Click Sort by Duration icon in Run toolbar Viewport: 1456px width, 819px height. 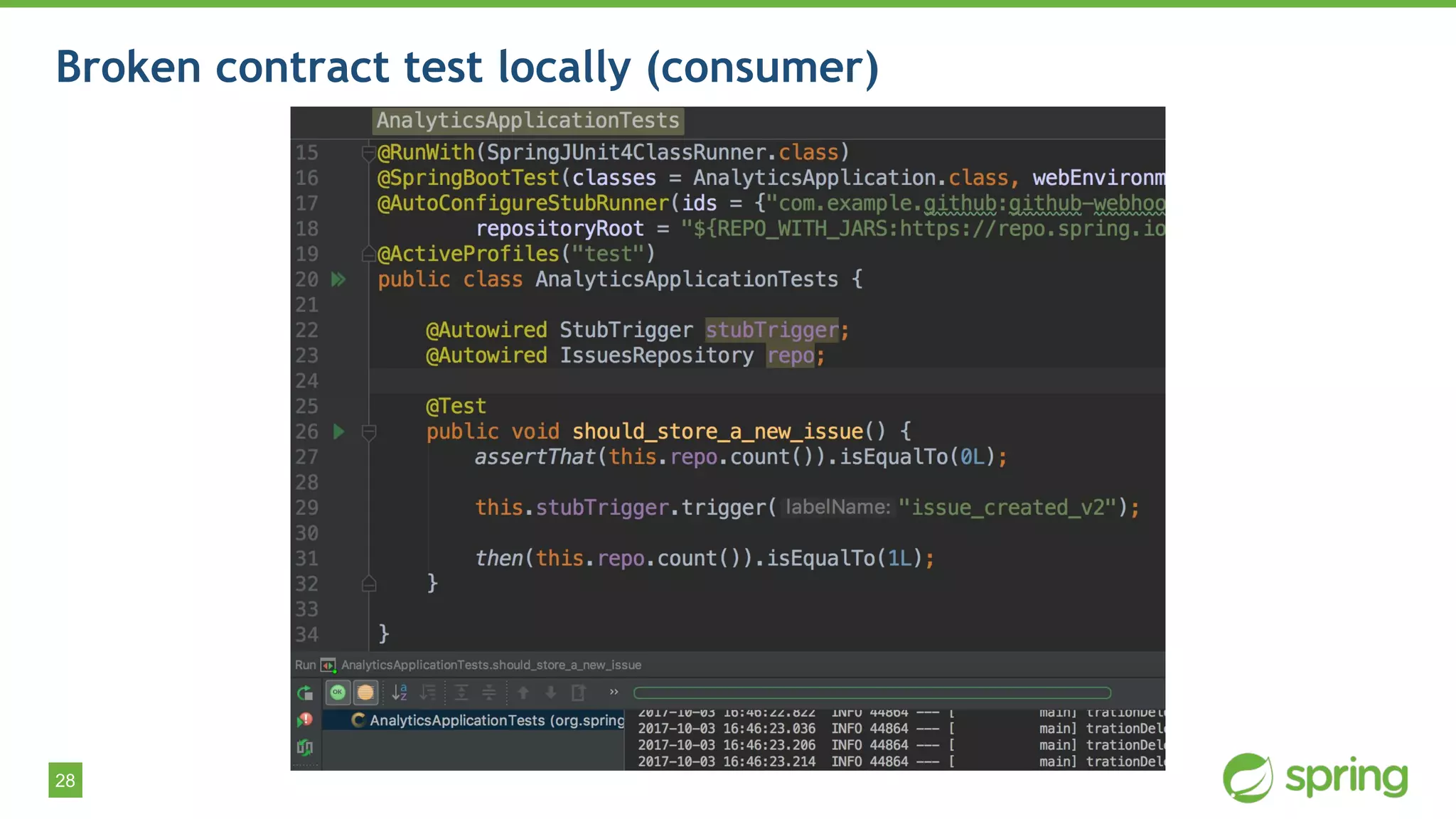coord(428,692)
